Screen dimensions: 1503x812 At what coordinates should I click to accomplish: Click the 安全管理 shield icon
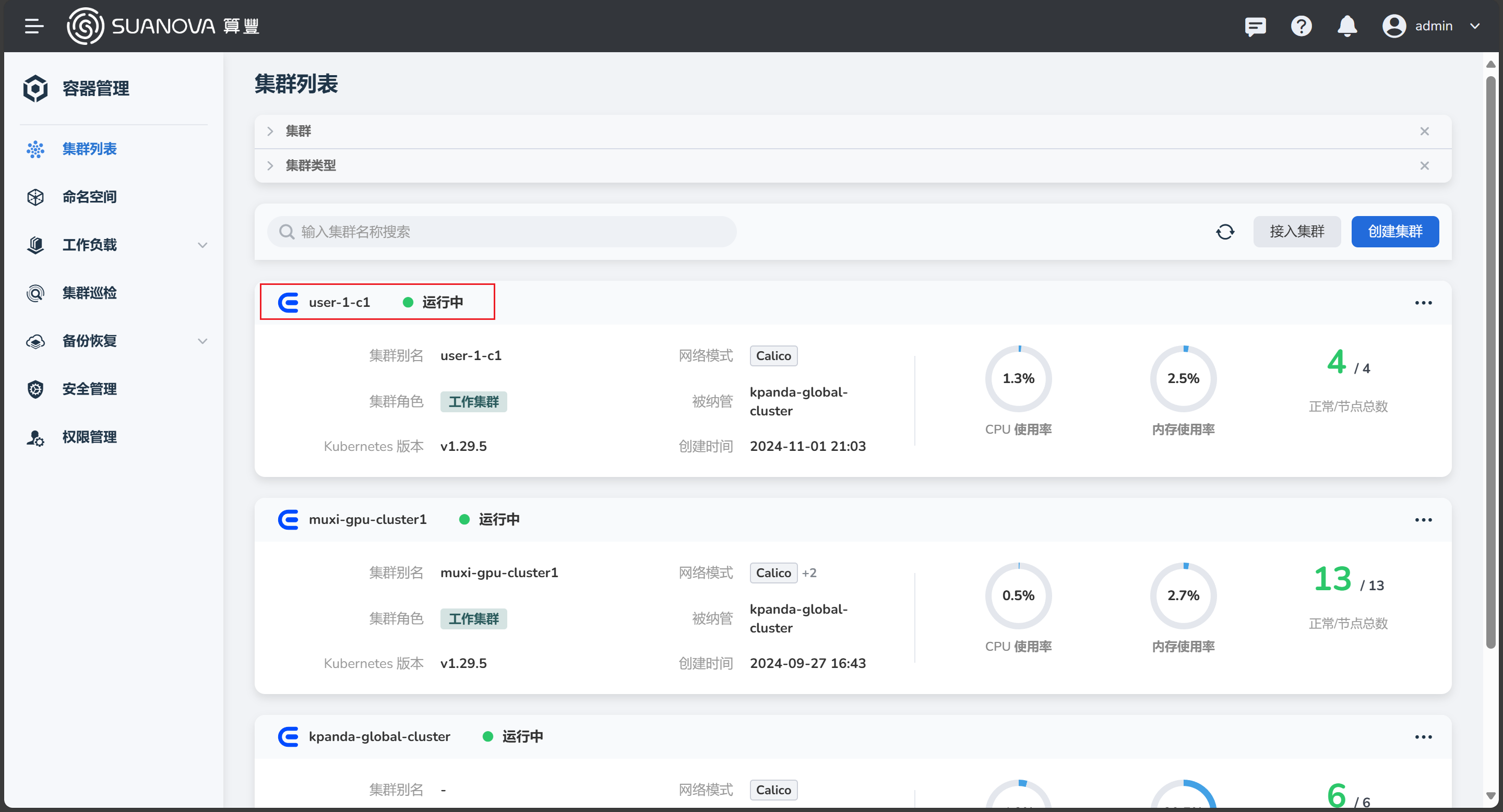click(x=35, y=389)
